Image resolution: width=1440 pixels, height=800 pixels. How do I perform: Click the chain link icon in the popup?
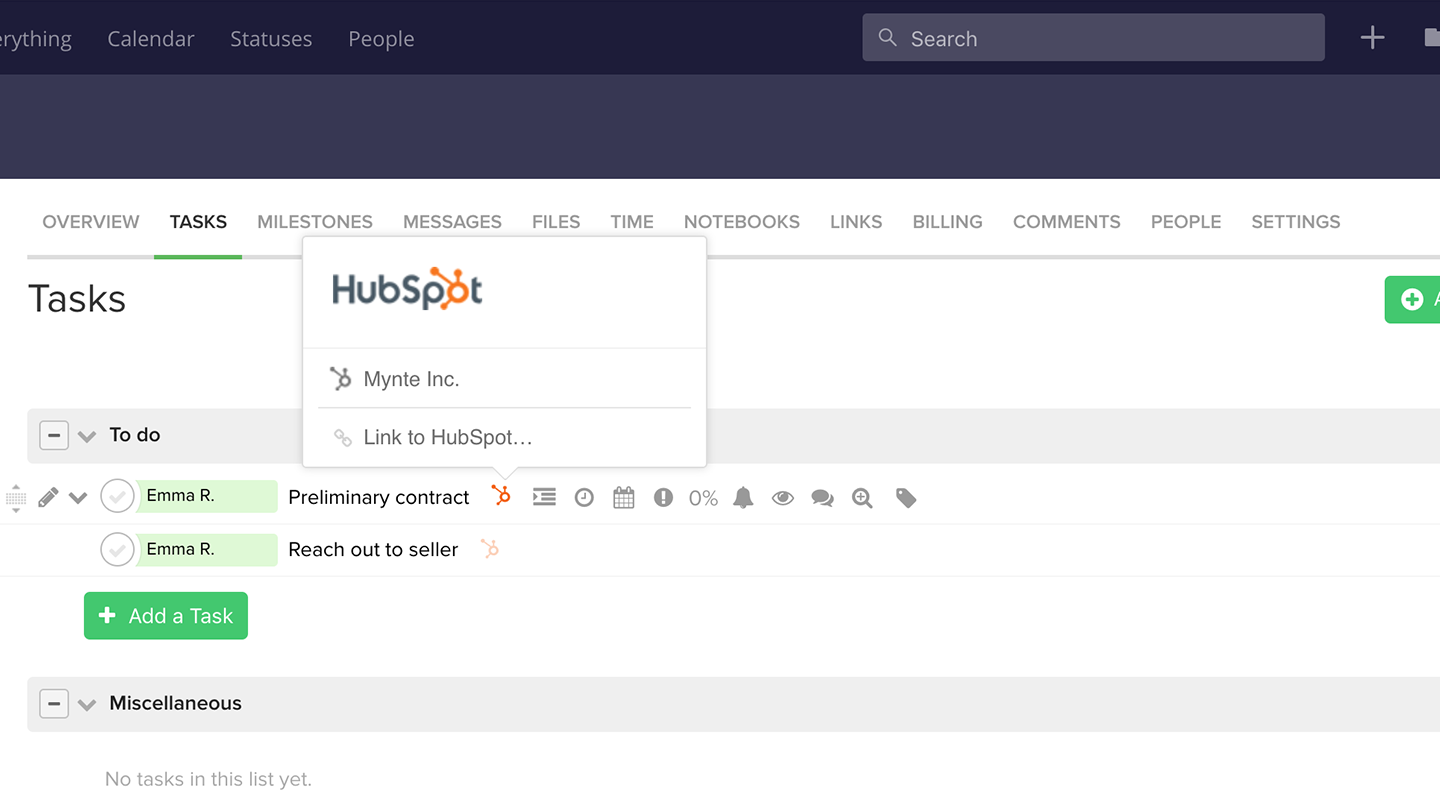[x=342, y=437]
